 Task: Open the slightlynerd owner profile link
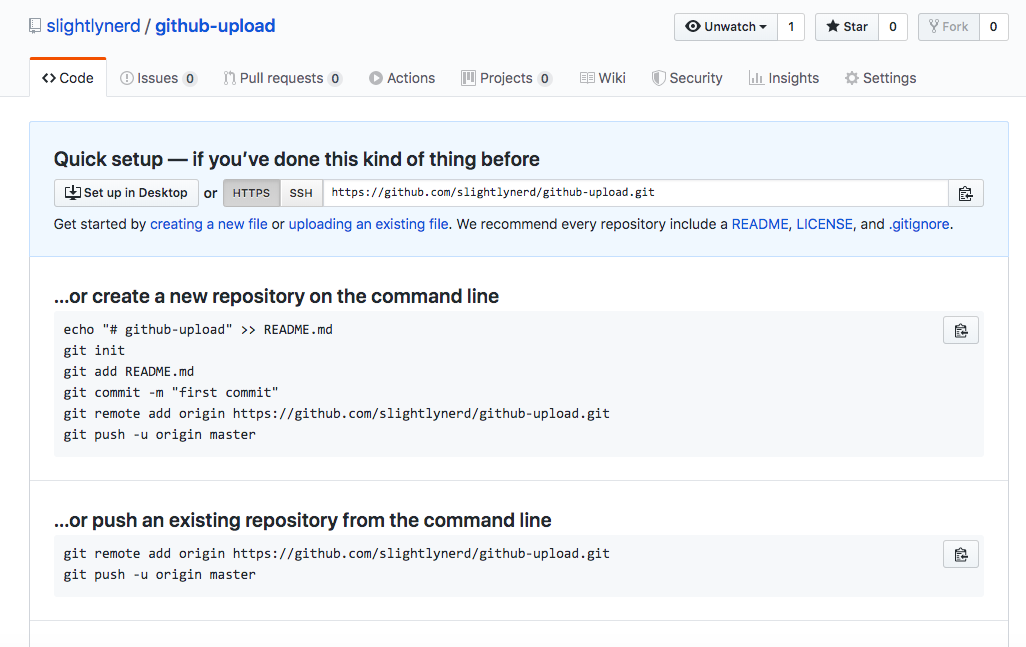[x=93, y=26]
